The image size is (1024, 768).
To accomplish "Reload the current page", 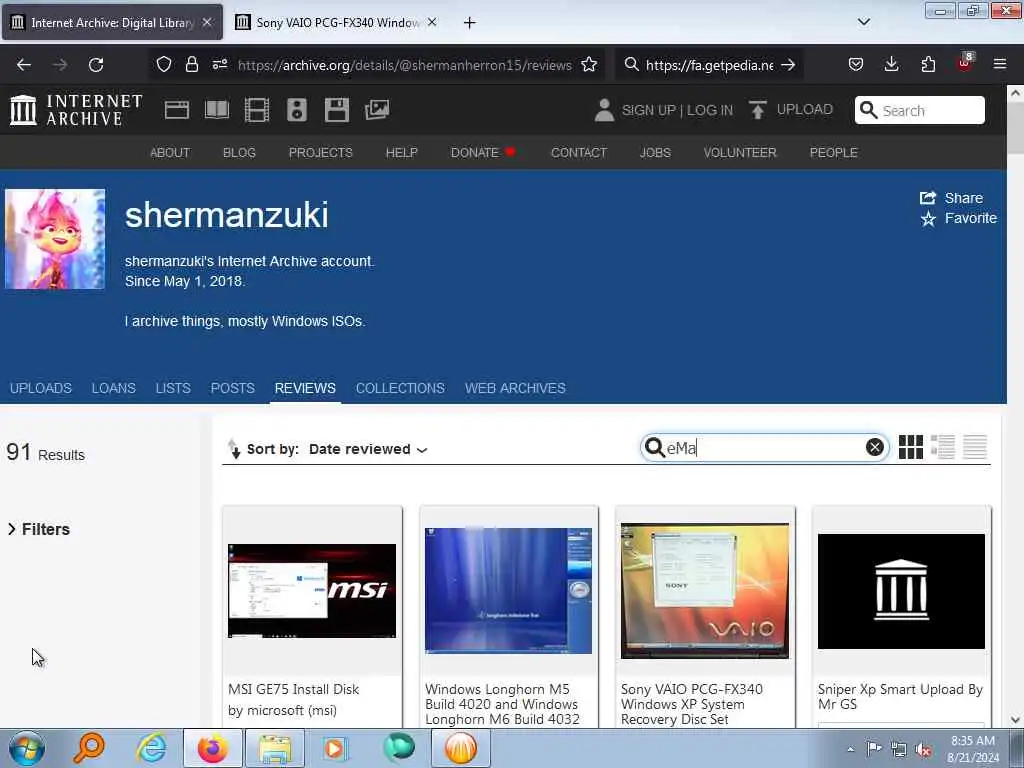I will [x=96, y=65].
